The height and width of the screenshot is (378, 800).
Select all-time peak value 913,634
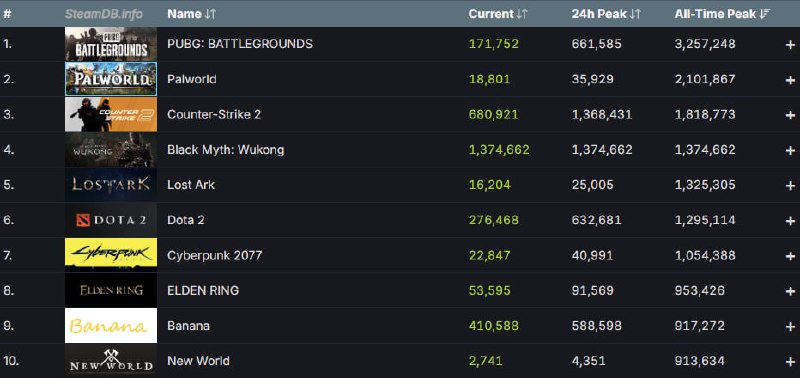pyautogui.click(x=699, y=361)
